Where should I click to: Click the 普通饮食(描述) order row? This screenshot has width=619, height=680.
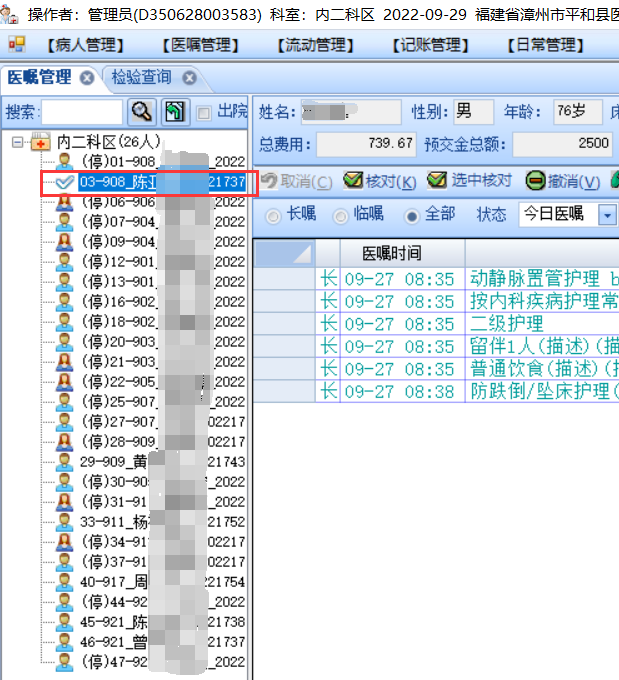[x=436, y=369]
